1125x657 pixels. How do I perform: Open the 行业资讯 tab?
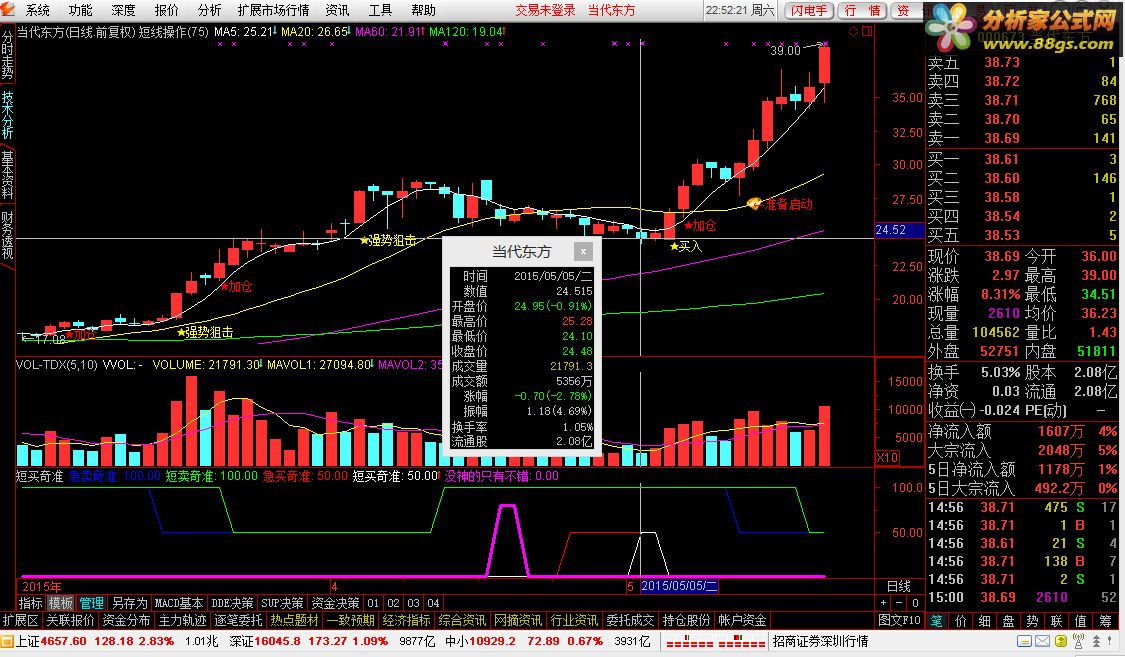point(574,620)
